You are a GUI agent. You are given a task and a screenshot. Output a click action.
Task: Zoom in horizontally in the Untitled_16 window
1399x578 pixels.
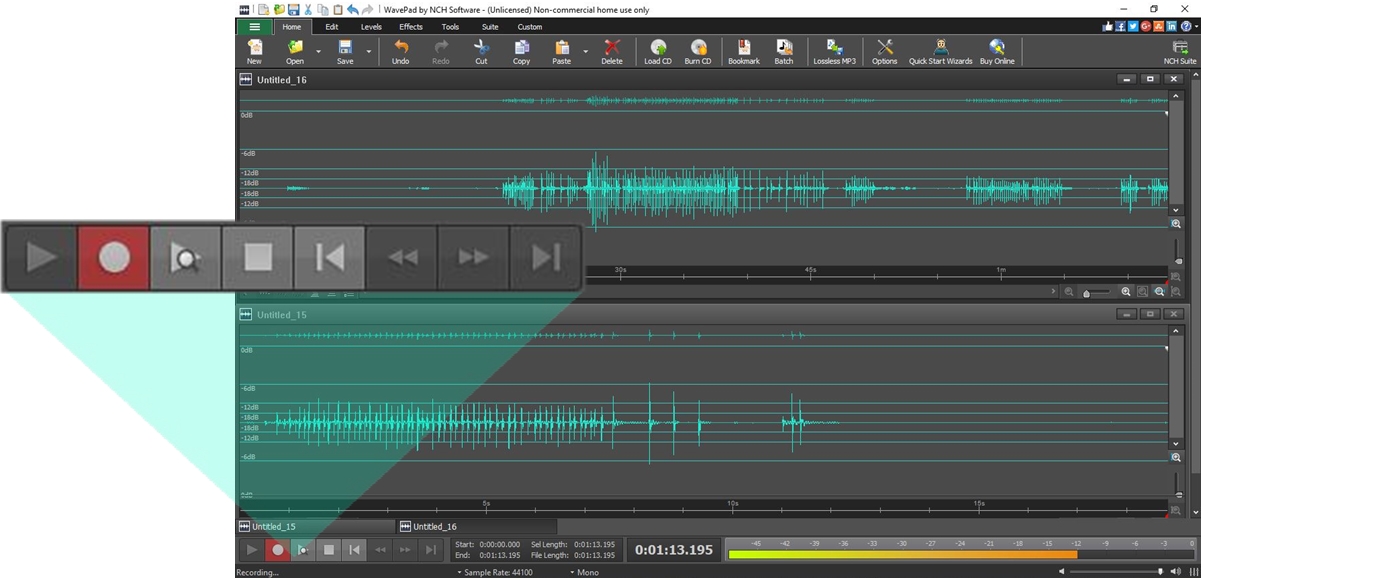pos(1126,292)
